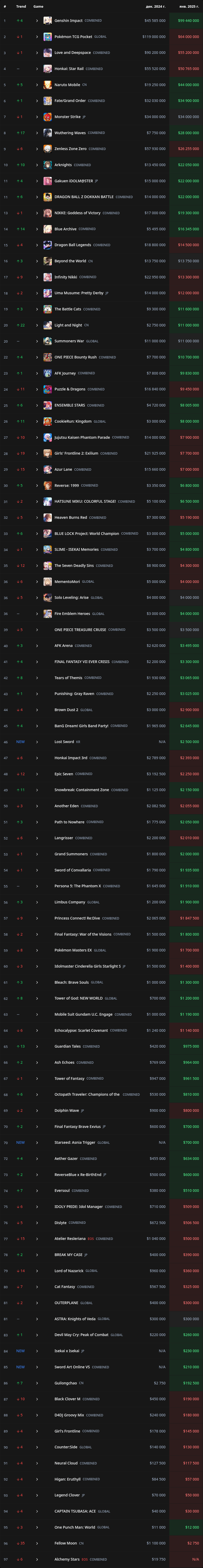Click the Wuthering Waves game icon
Viewport: 203px width, 1568px height.
coord(48,133)
